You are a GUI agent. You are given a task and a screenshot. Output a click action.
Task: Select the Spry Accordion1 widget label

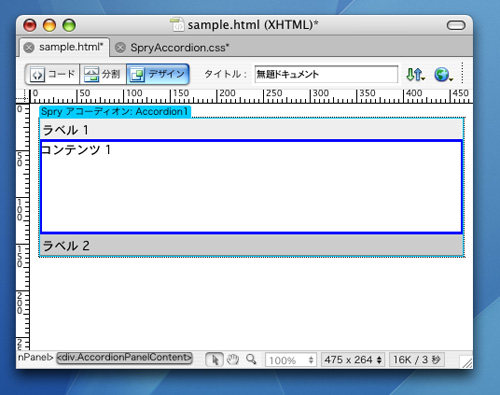click(115, 111)
